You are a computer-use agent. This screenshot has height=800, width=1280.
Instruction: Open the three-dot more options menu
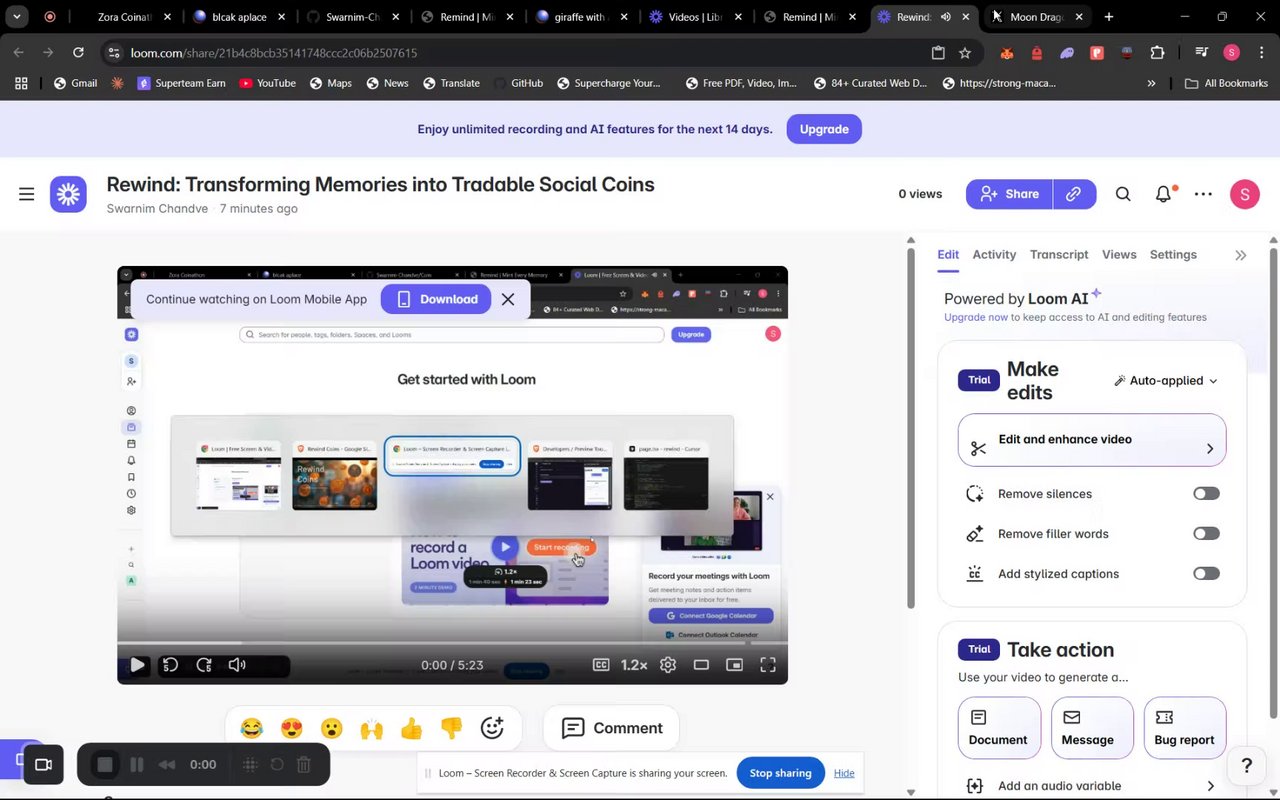tap(1203, 194)
